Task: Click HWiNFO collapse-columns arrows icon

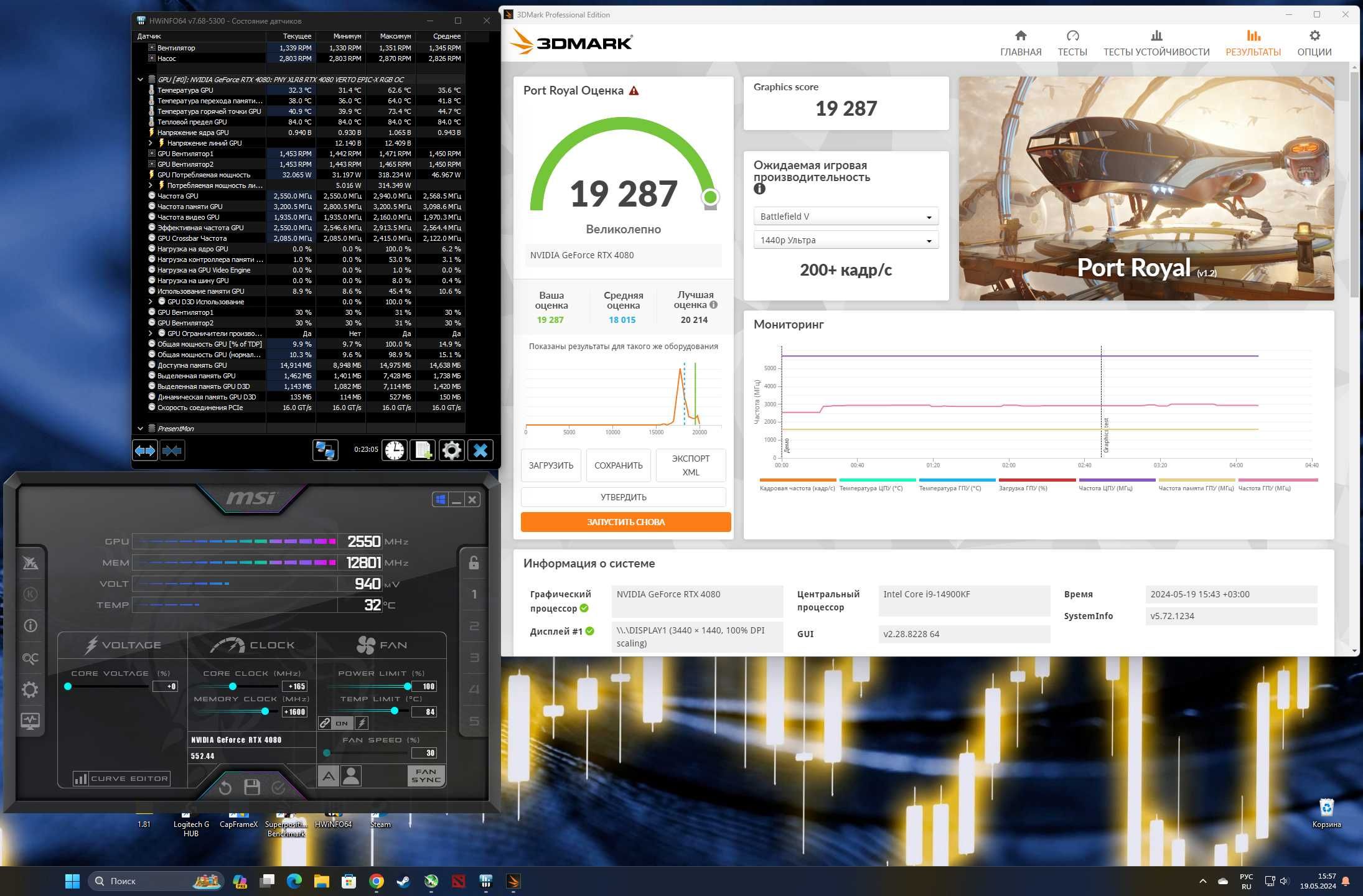Action: point(172,450)
